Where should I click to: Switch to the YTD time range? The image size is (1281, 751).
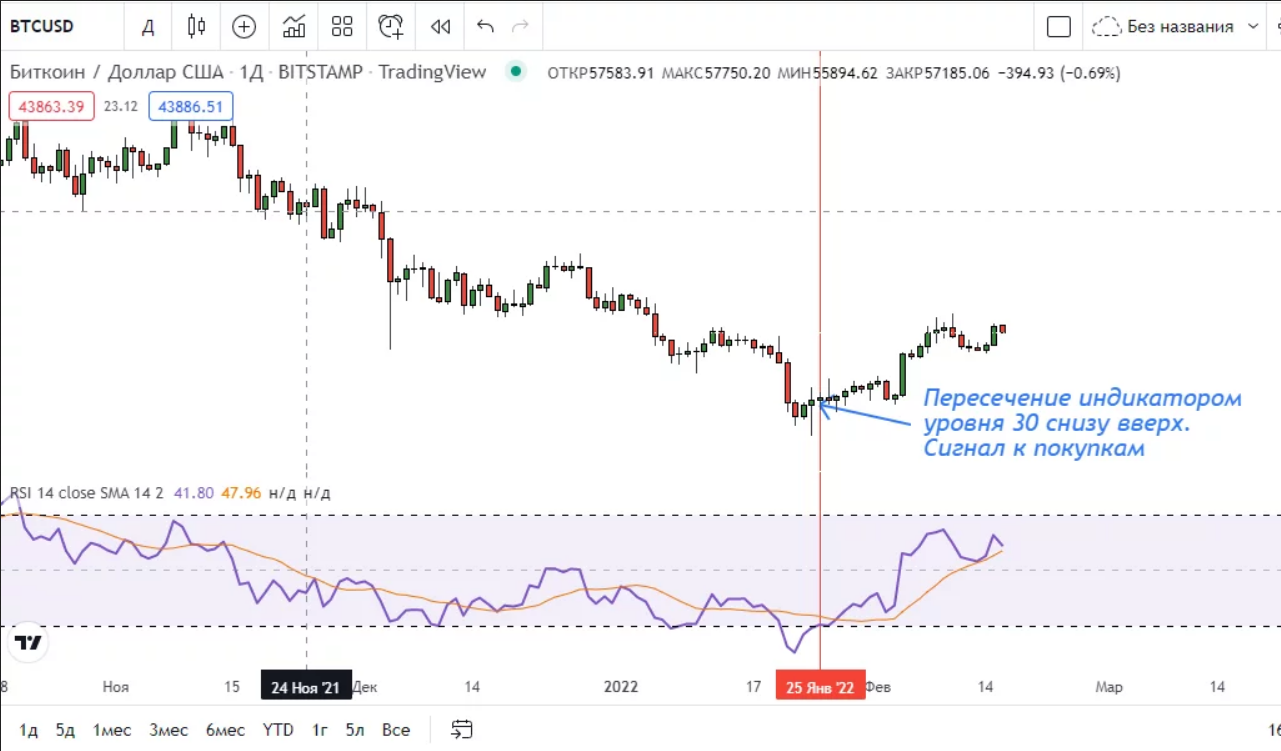click(x=277, y=730)
